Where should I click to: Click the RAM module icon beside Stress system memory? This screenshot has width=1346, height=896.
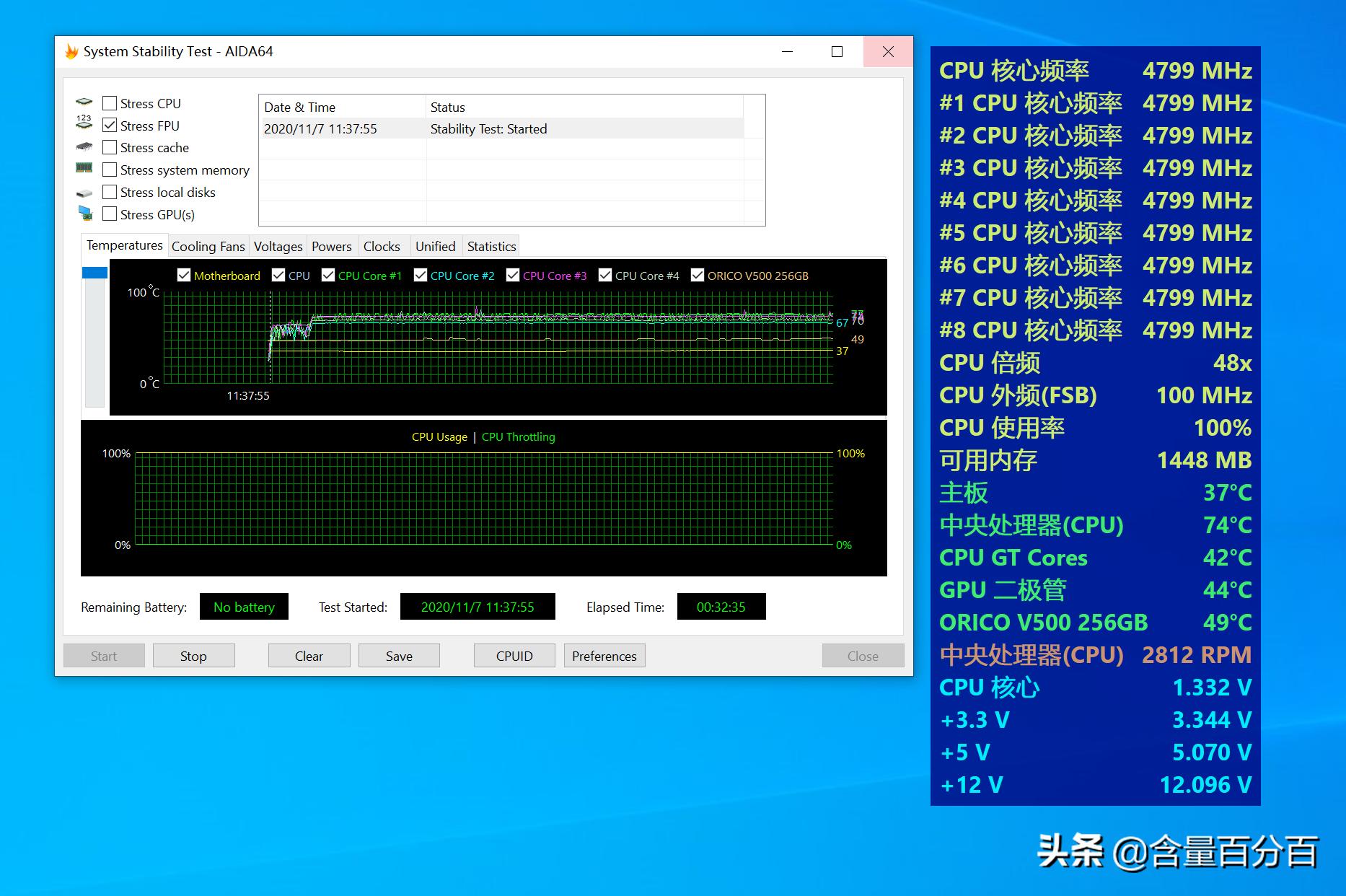(x=84, y=169)
